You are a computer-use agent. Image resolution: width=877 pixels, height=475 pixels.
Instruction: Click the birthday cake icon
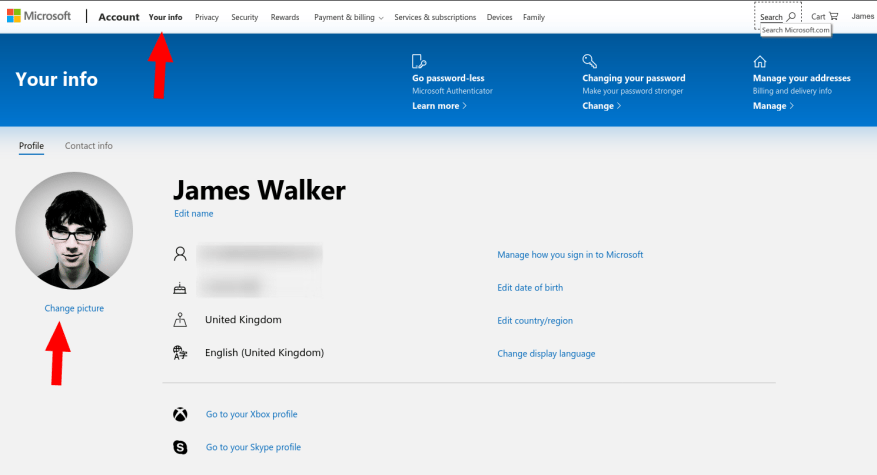tap(180, 288)
